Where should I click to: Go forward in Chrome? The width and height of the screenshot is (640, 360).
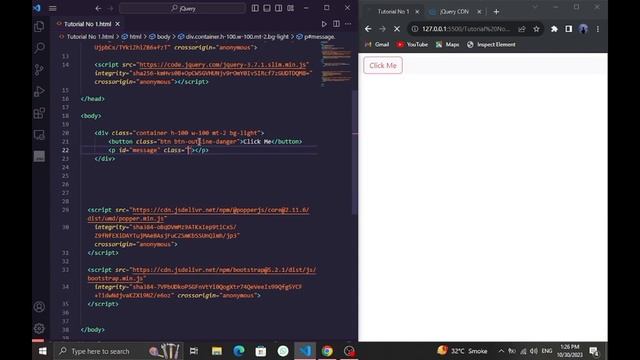click(382, 29)
